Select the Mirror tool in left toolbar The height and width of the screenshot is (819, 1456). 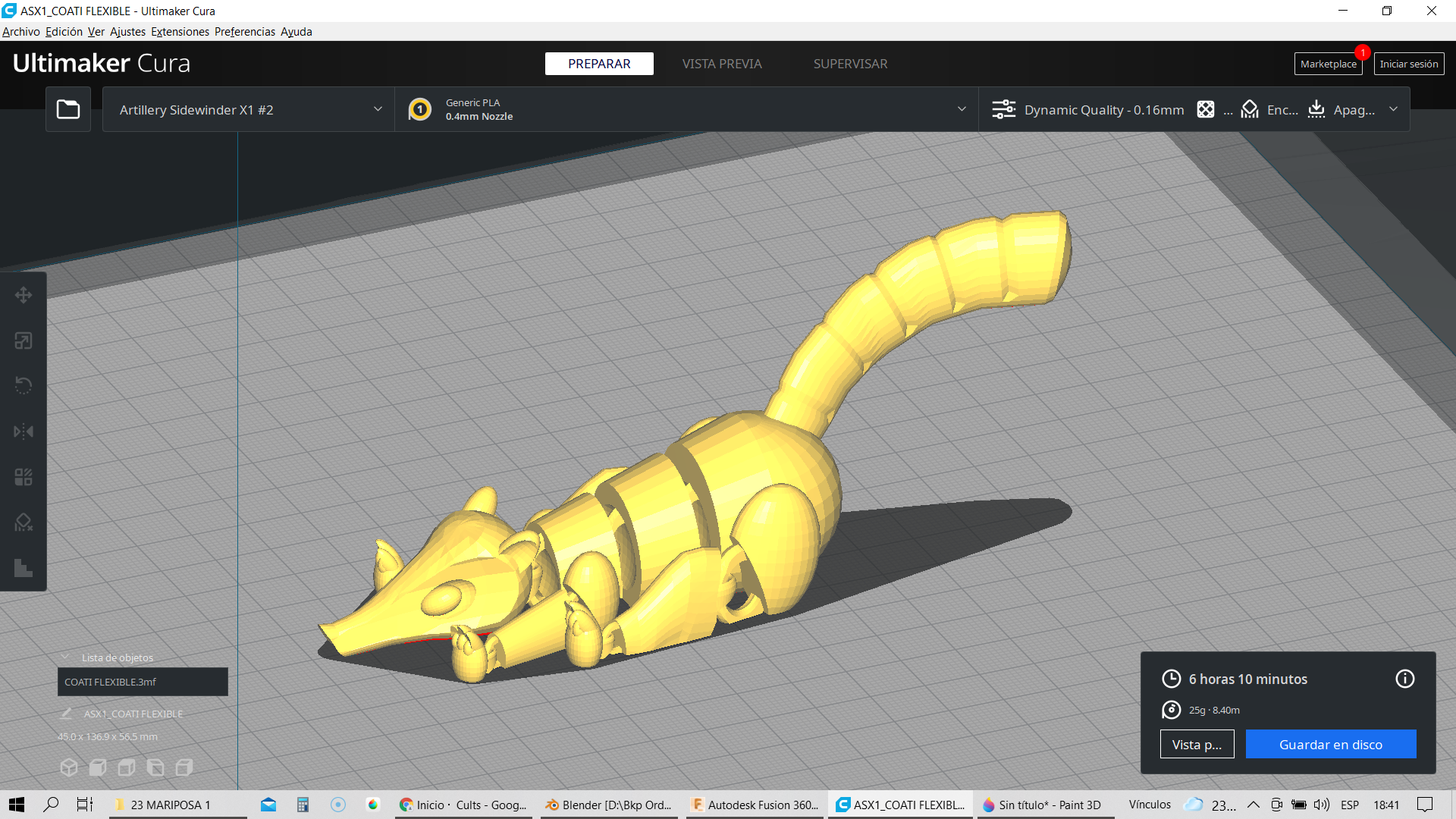pos(24,431)
